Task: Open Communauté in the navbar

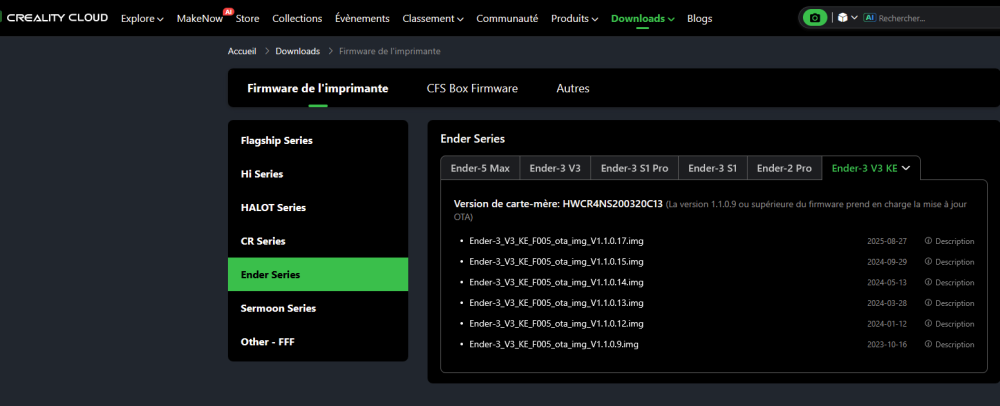Action: pyautogui.click(x=507, y=18)
